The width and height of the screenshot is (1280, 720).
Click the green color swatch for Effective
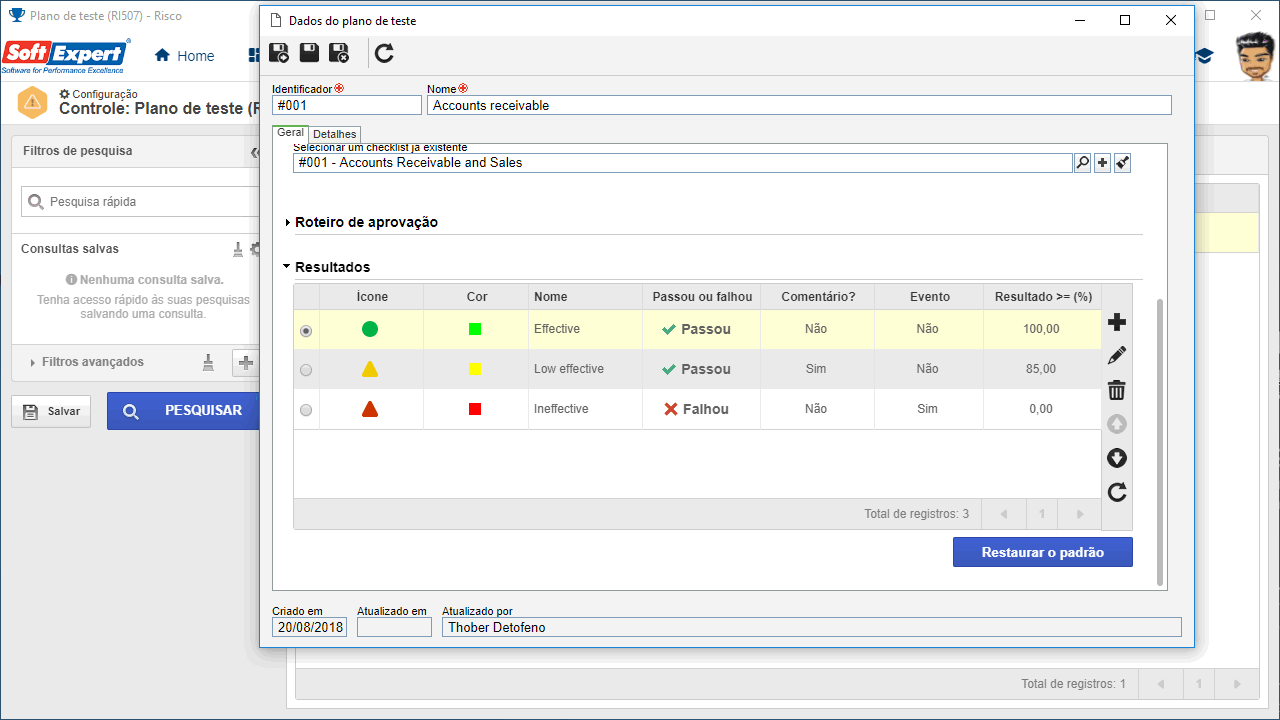tap(475, 329)
